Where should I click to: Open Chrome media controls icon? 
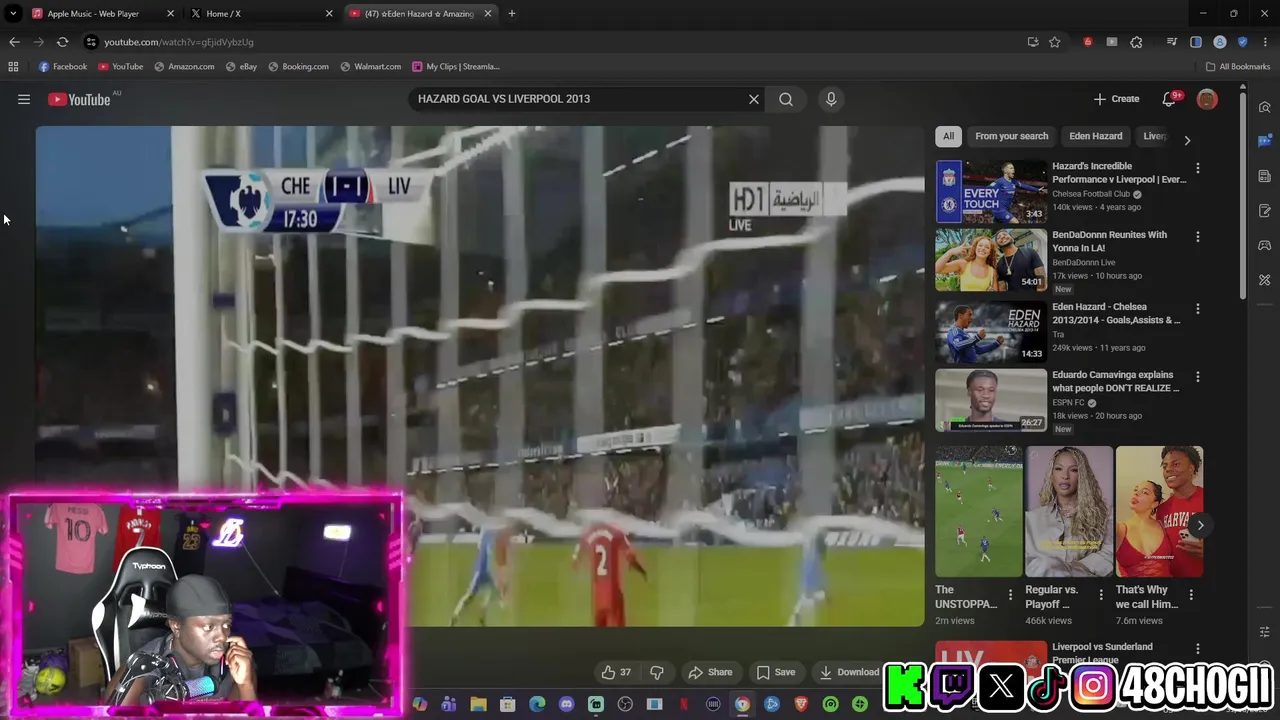1172,42
